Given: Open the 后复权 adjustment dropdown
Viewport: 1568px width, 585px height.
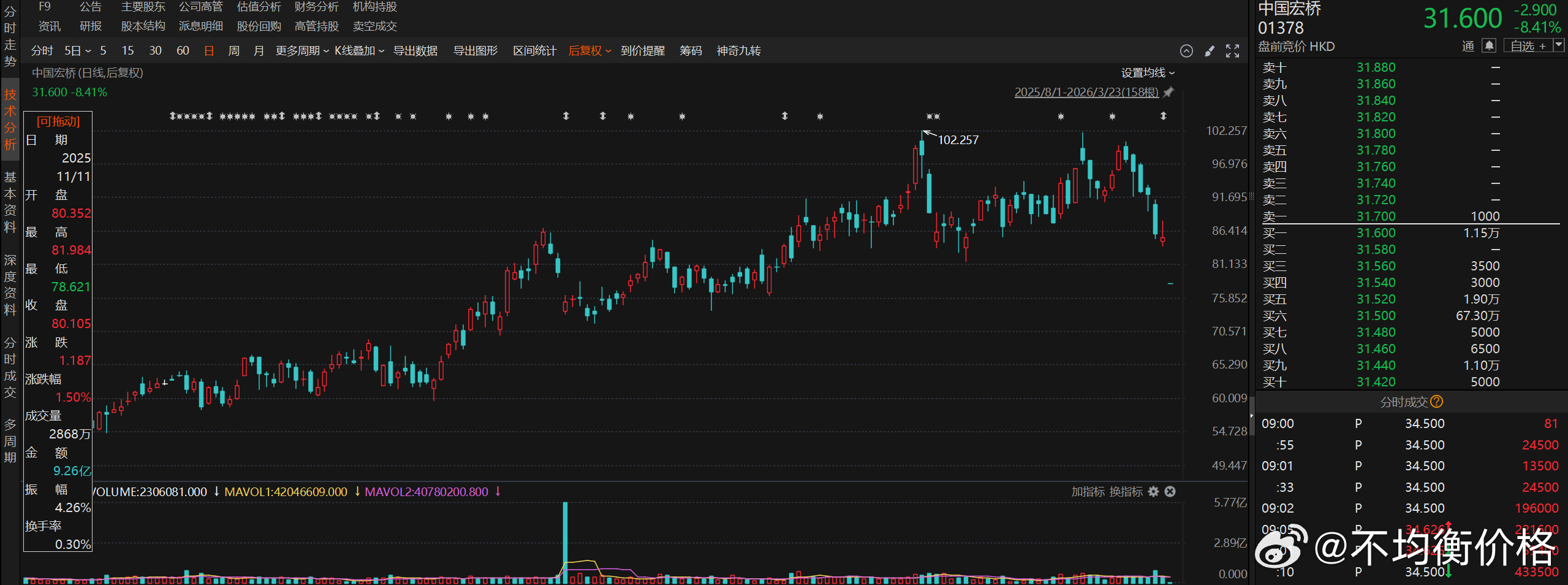Looking at the screenshot, I should click(590, 51).
